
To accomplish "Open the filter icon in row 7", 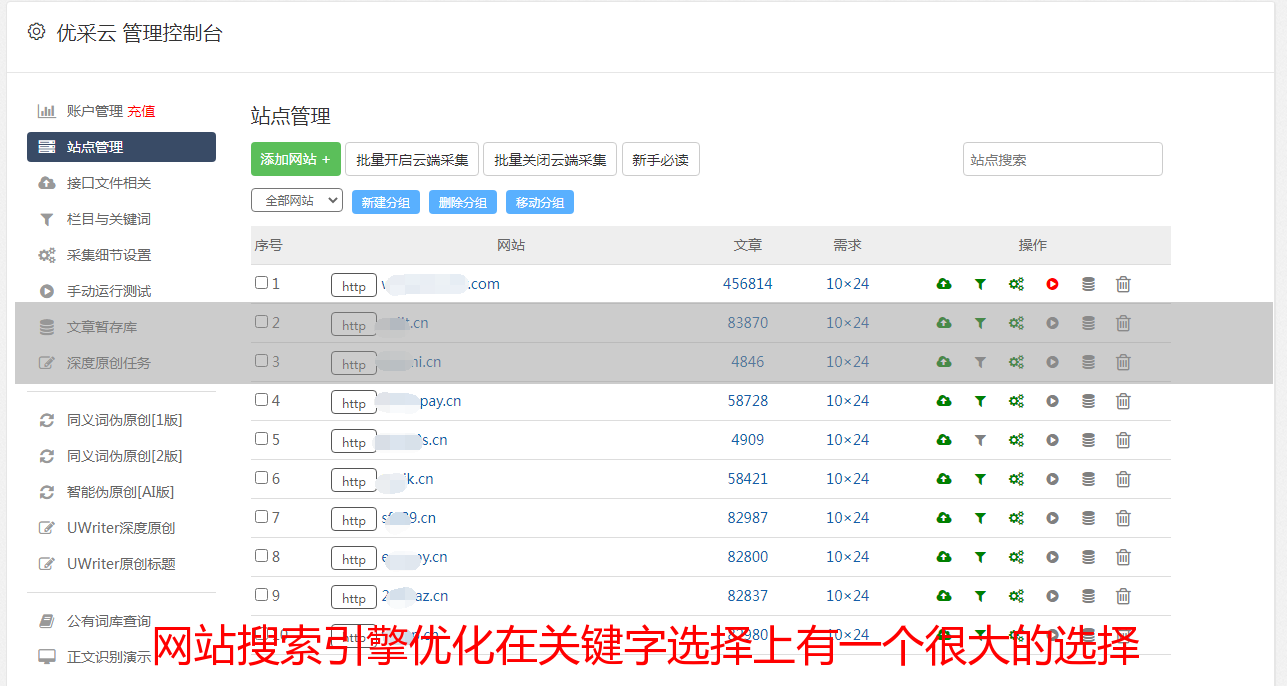I will pos(980,518).
